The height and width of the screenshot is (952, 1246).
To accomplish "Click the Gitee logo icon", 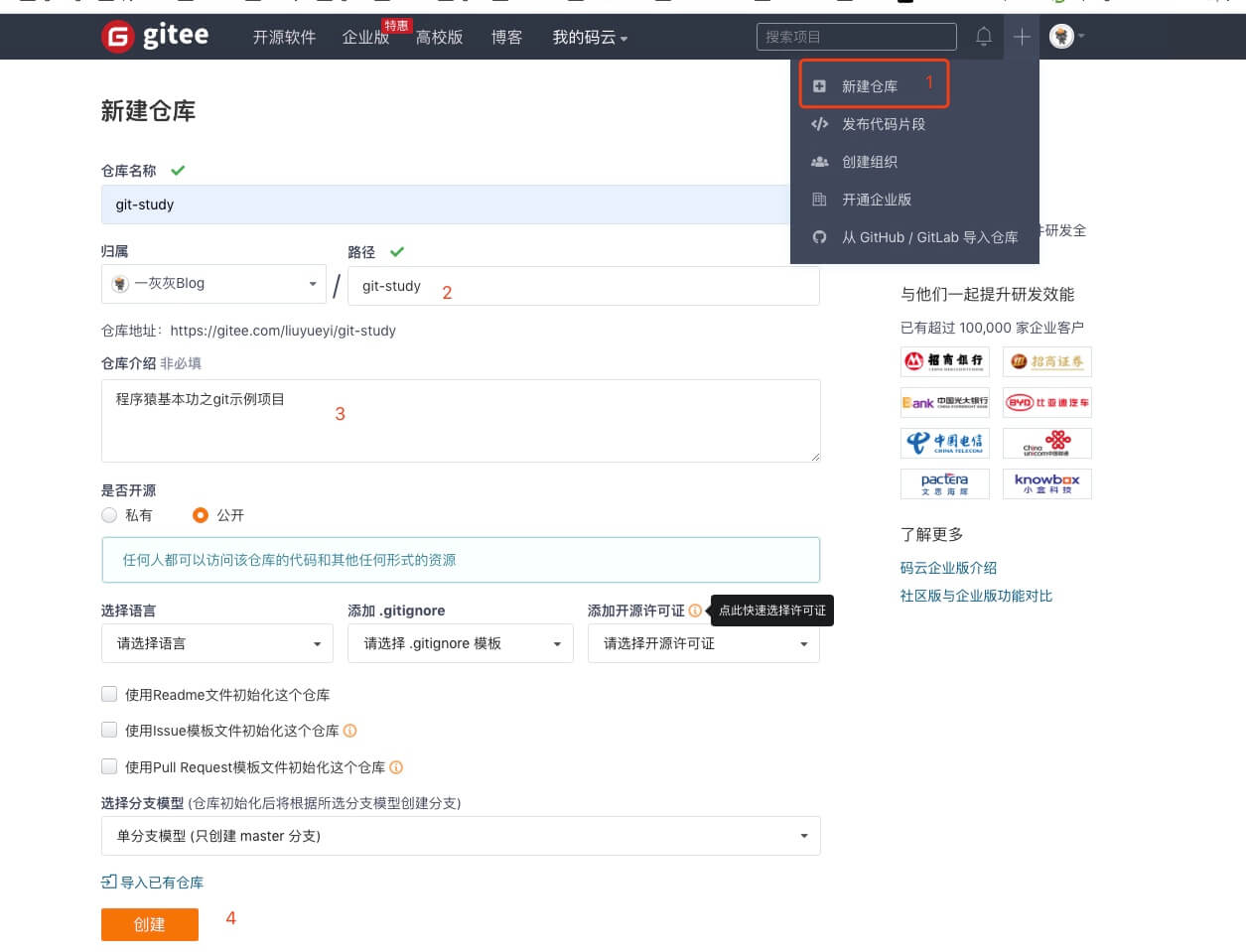I will pos(117,37).
